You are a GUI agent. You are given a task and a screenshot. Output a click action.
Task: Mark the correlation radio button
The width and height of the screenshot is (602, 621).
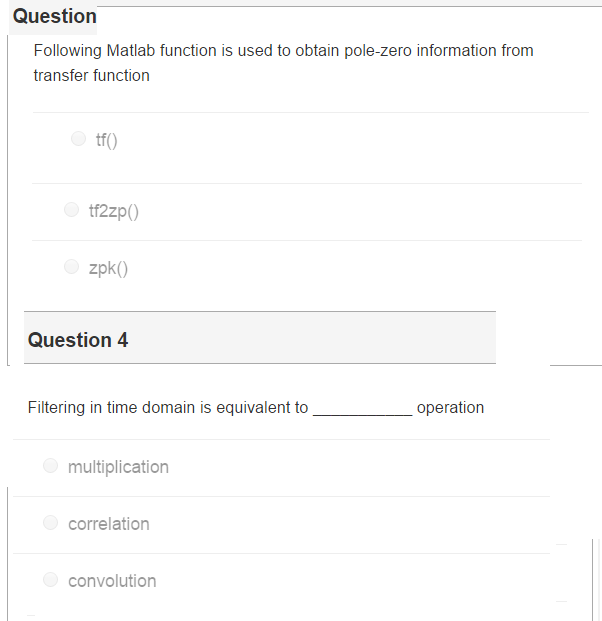[50, 523]
